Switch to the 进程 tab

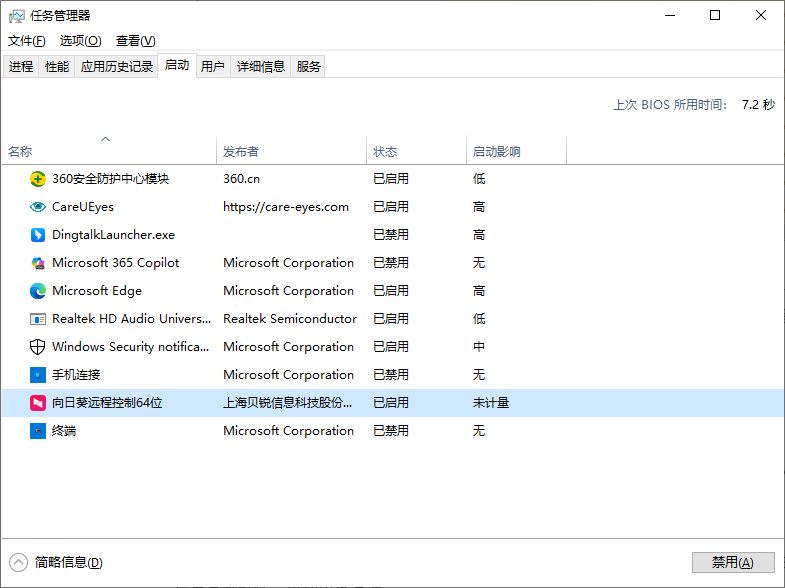[x=21, y=66]
